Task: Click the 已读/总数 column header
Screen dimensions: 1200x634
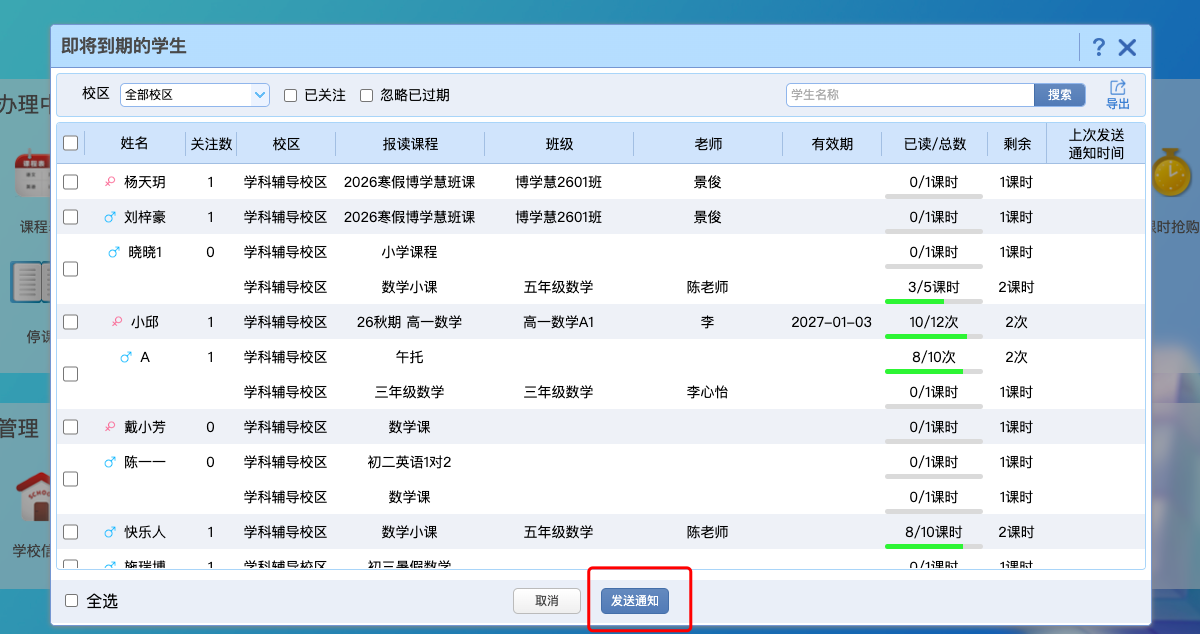Action: pos(935,144)
